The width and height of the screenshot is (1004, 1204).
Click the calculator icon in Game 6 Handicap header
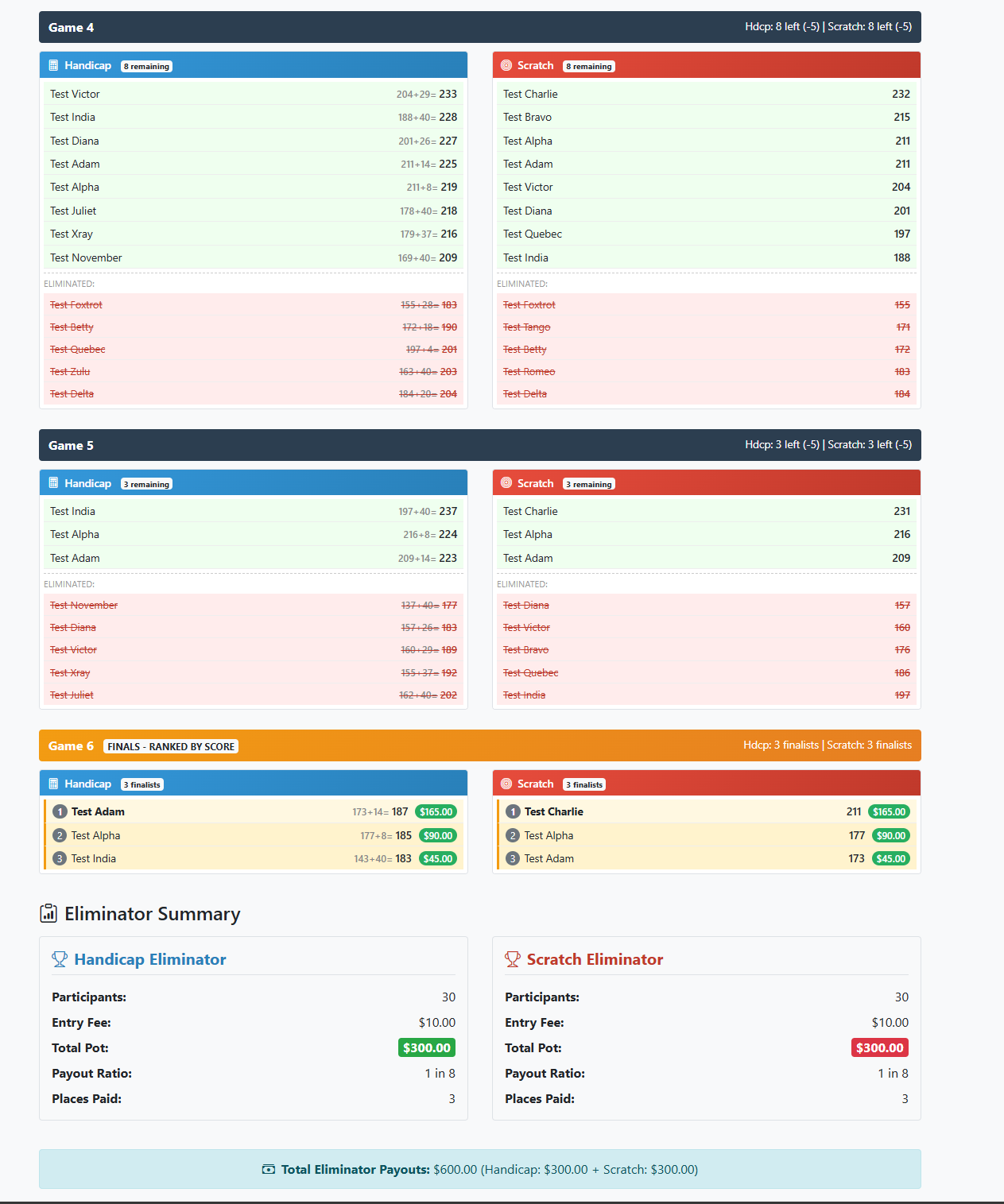click(x=53, y=784)
